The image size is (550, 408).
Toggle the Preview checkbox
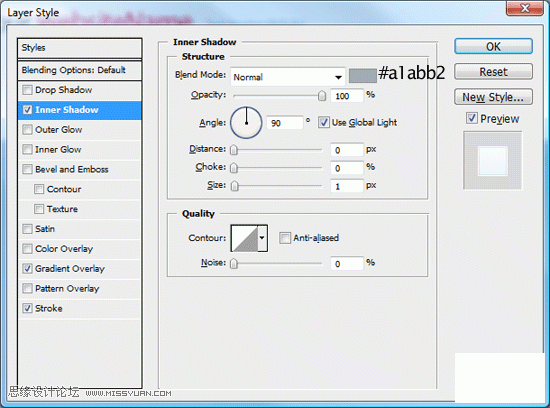(x=472, y=118)
